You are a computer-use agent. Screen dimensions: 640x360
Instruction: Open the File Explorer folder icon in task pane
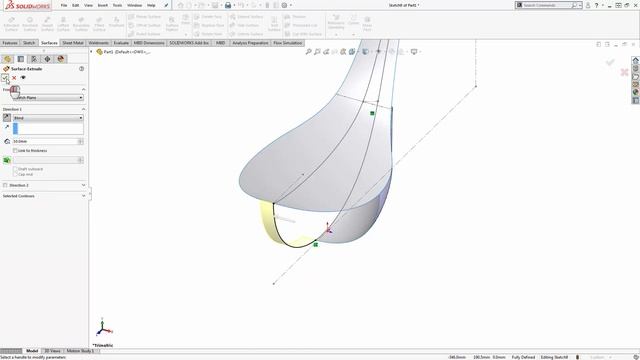pos(636,76)
